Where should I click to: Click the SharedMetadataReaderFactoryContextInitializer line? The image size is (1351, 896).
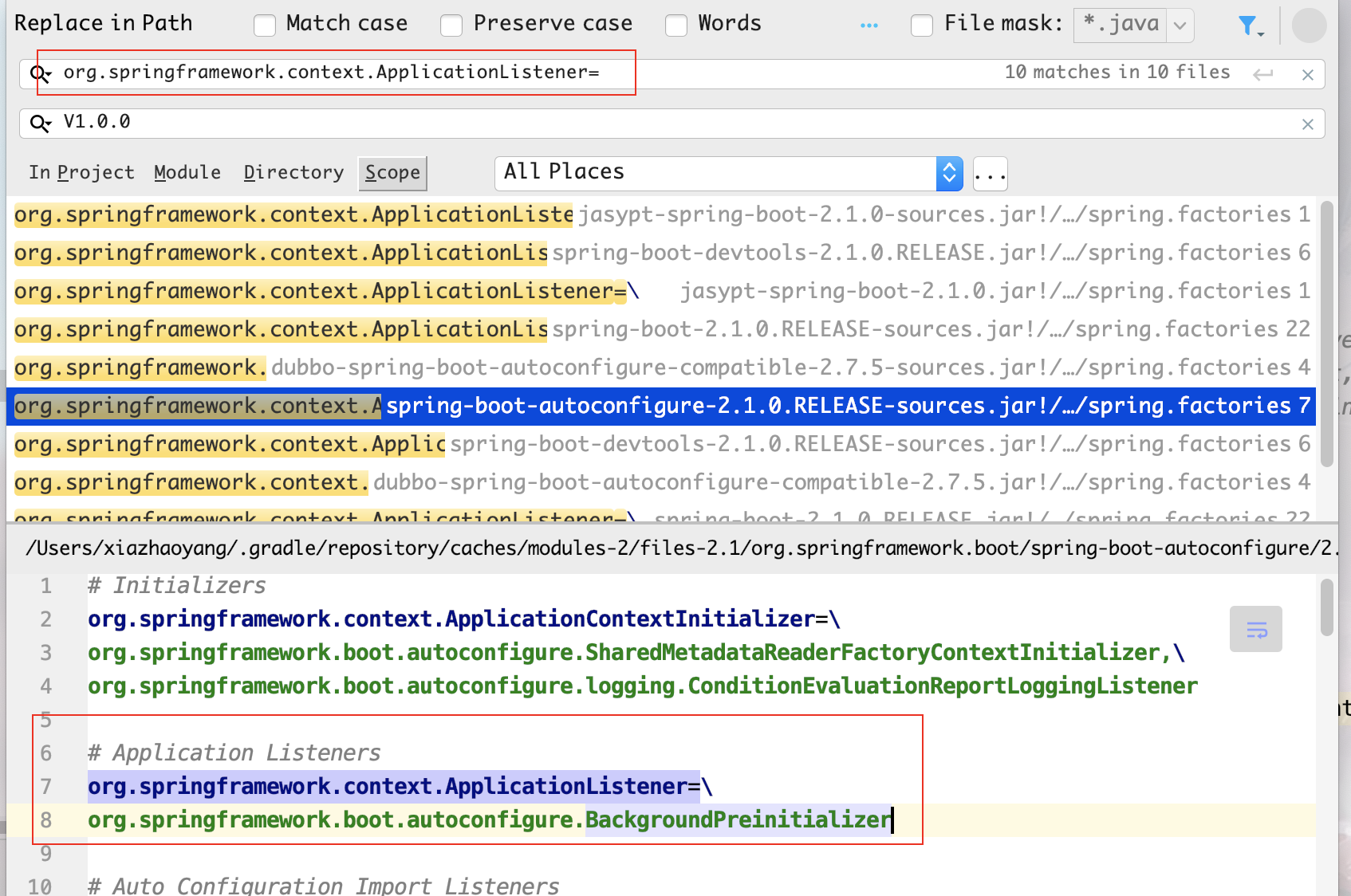636,653
